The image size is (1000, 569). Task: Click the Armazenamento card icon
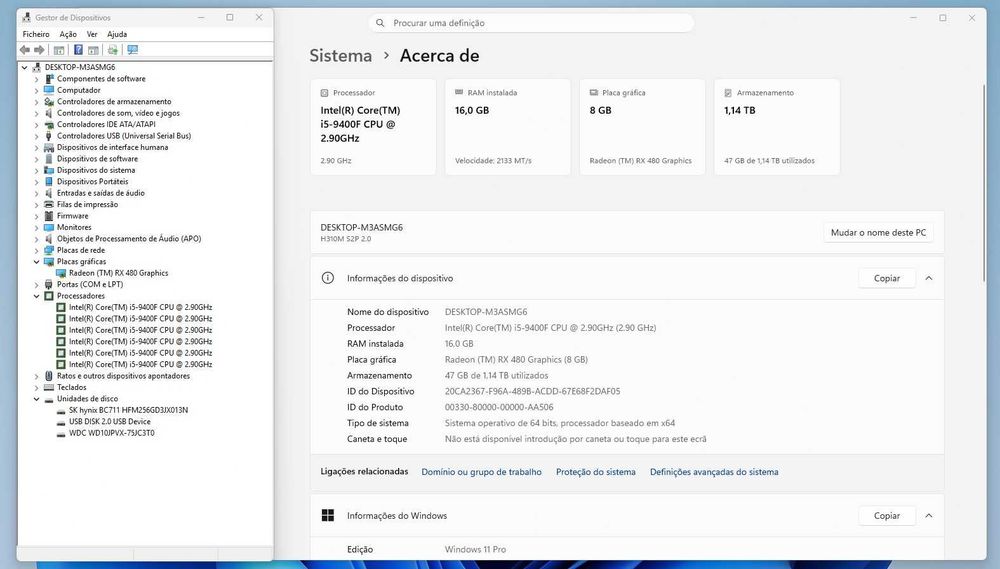728,93
